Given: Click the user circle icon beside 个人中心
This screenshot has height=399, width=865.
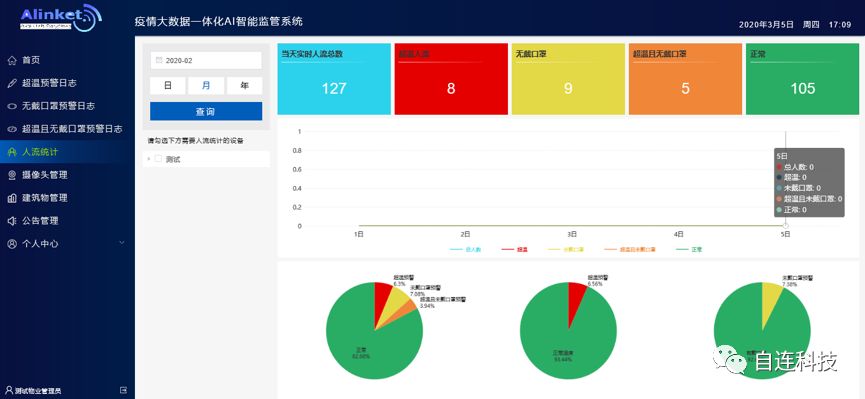Looking at the screenshot, I should (12, 244).
